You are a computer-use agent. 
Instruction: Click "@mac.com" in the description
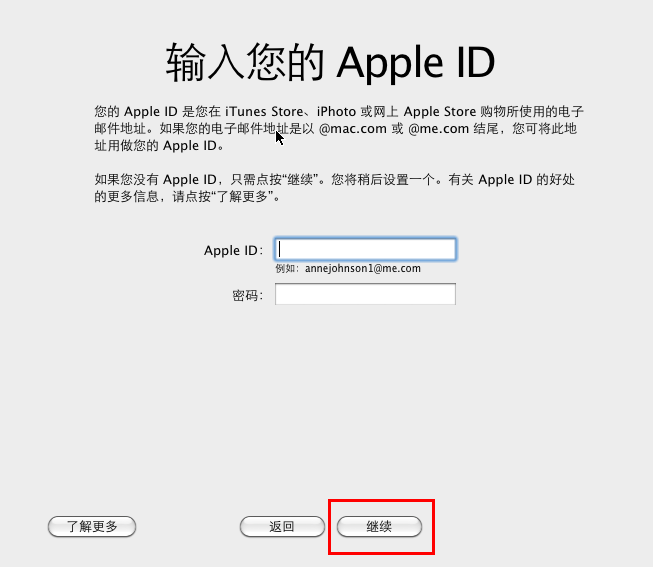pyautogui.click(x=353, y=129)
